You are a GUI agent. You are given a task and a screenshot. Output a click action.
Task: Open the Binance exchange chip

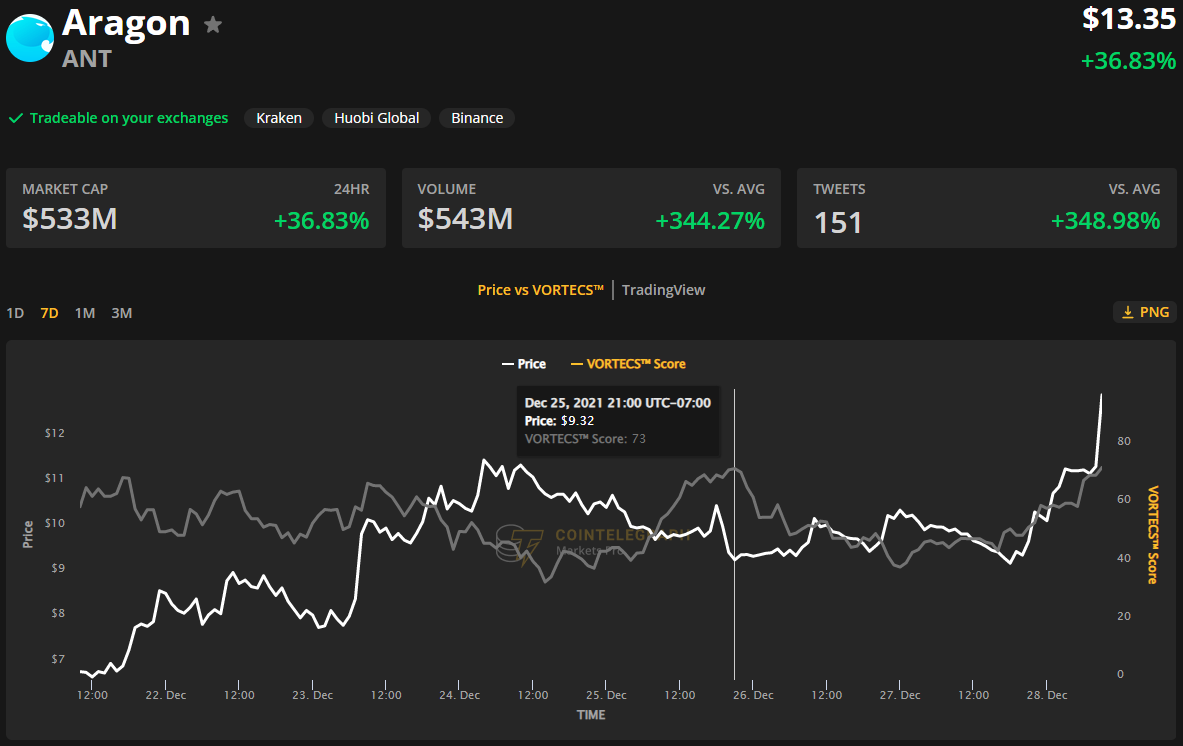(477, 118)
